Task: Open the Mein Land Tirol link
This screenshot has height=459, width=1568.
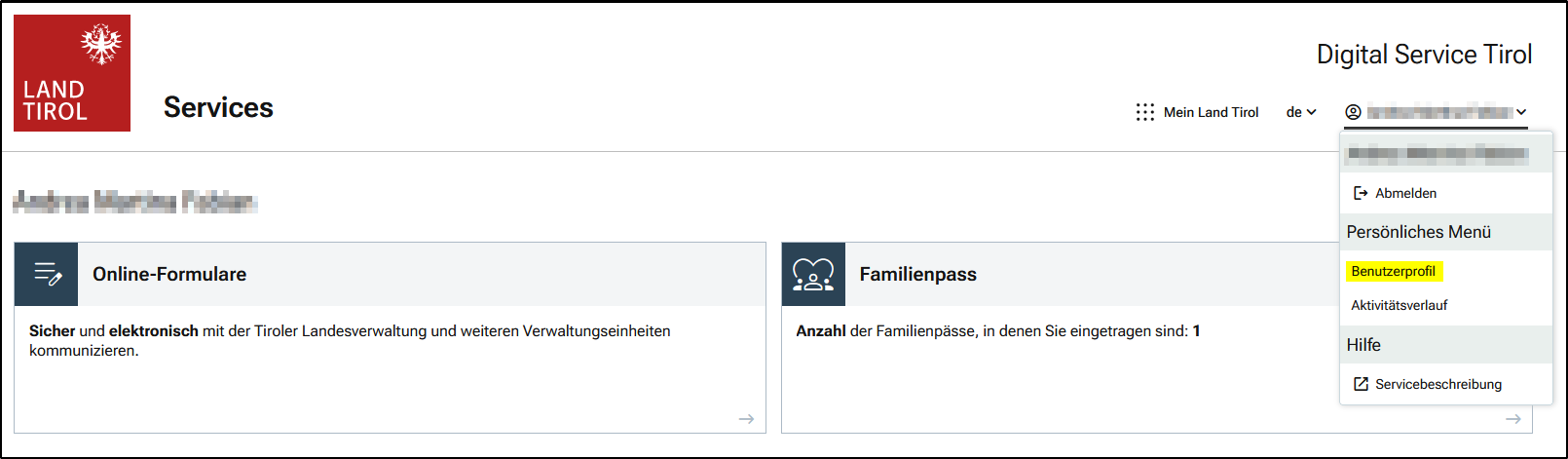Action: [x=1211, y=112]
